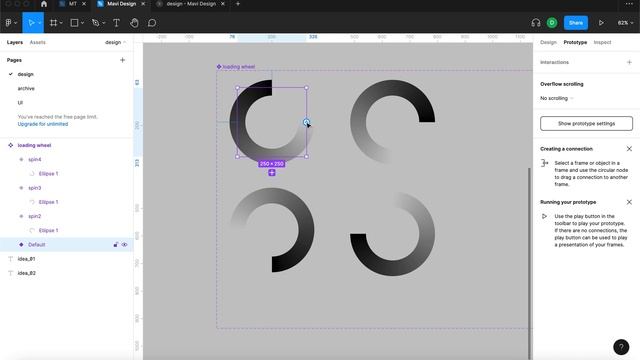The width and height of the screenshot is (640, 360).
Task: Select the Pen tool
Action: tap(96, 23)
